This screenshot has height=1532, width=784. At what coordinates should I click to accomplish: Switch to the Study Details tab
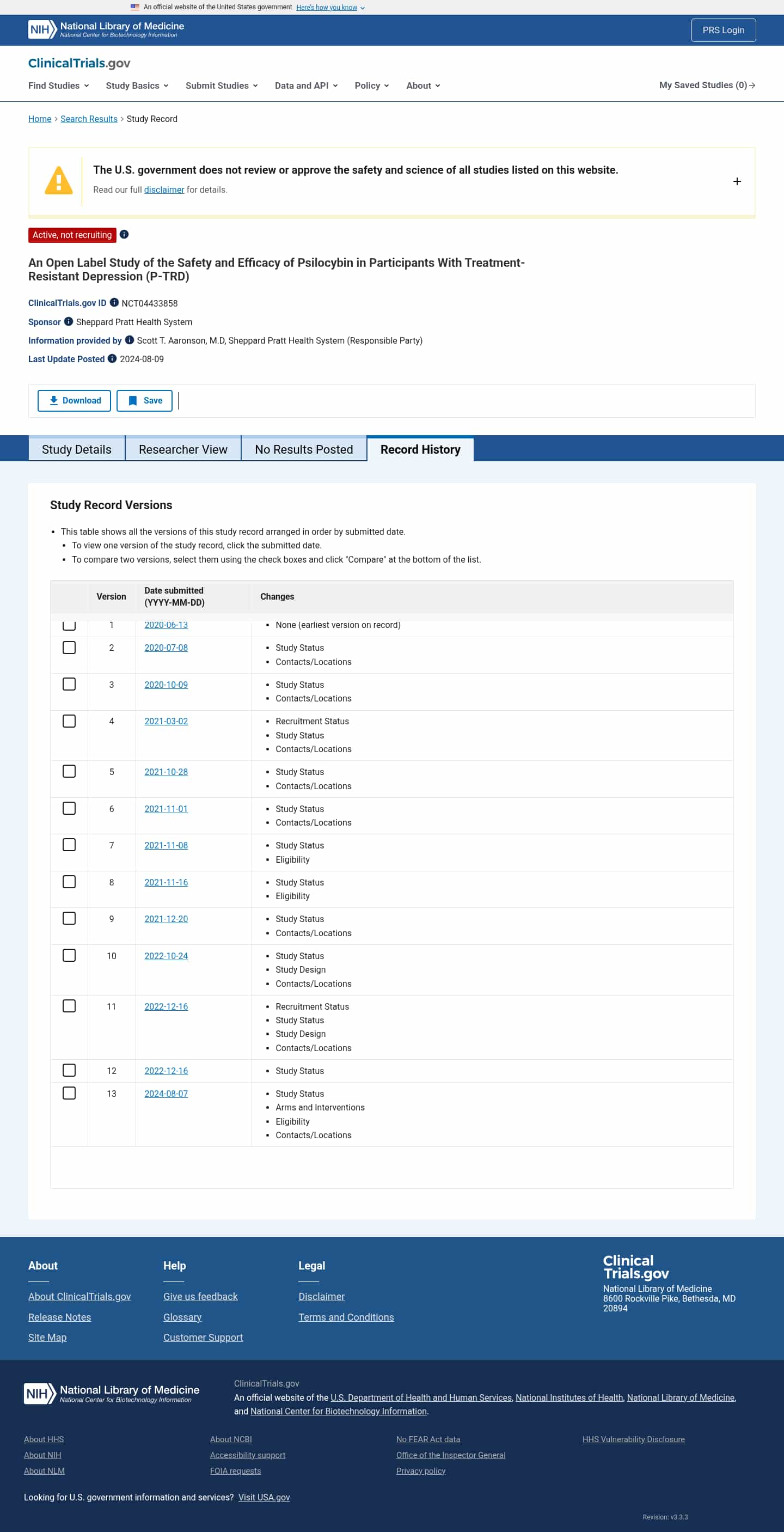[x=77, y=449]
